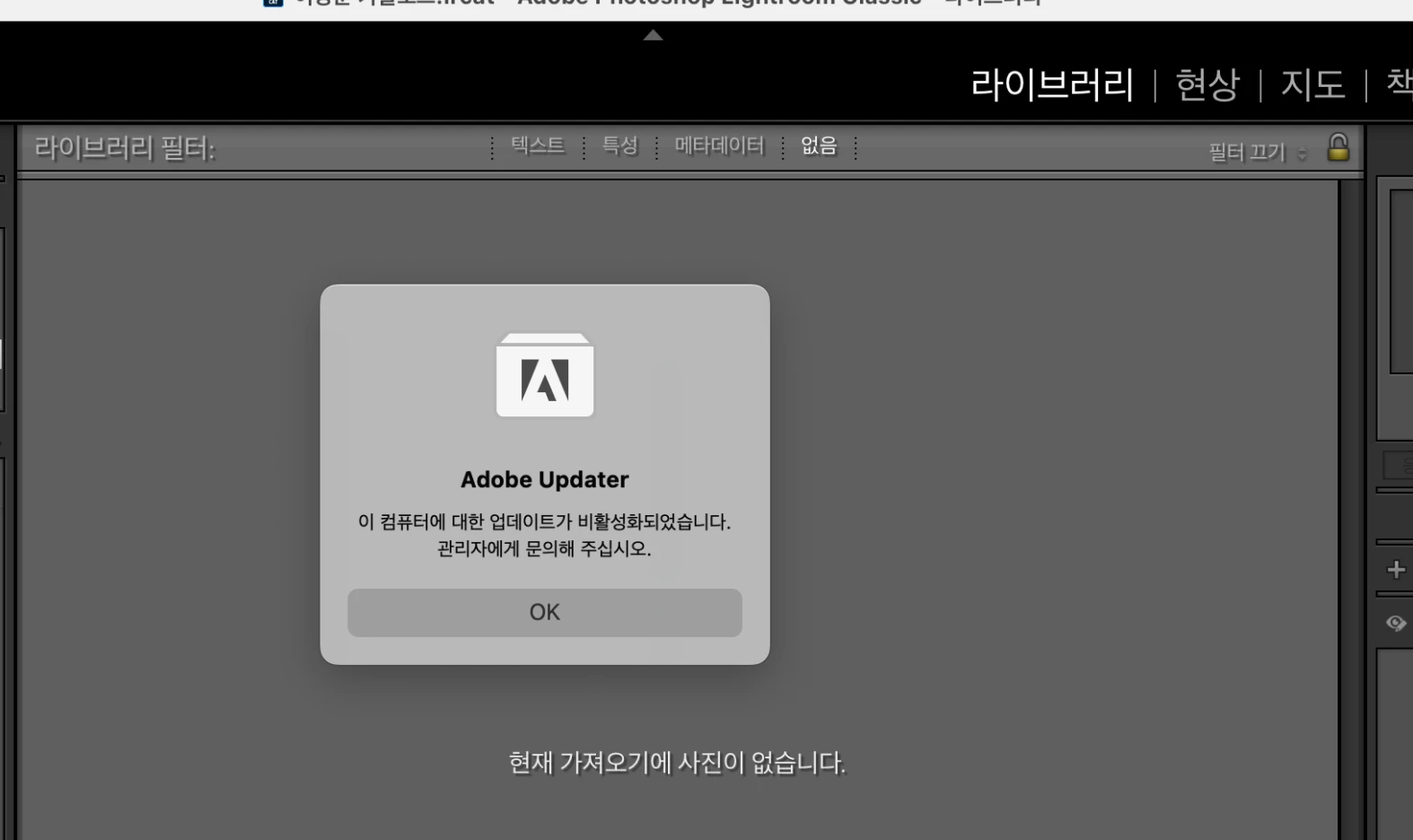The height and width of the screenshot is (840, 1413).
Task: Collapse the top panel with the triangle arrow
Action: coord(653,35)
